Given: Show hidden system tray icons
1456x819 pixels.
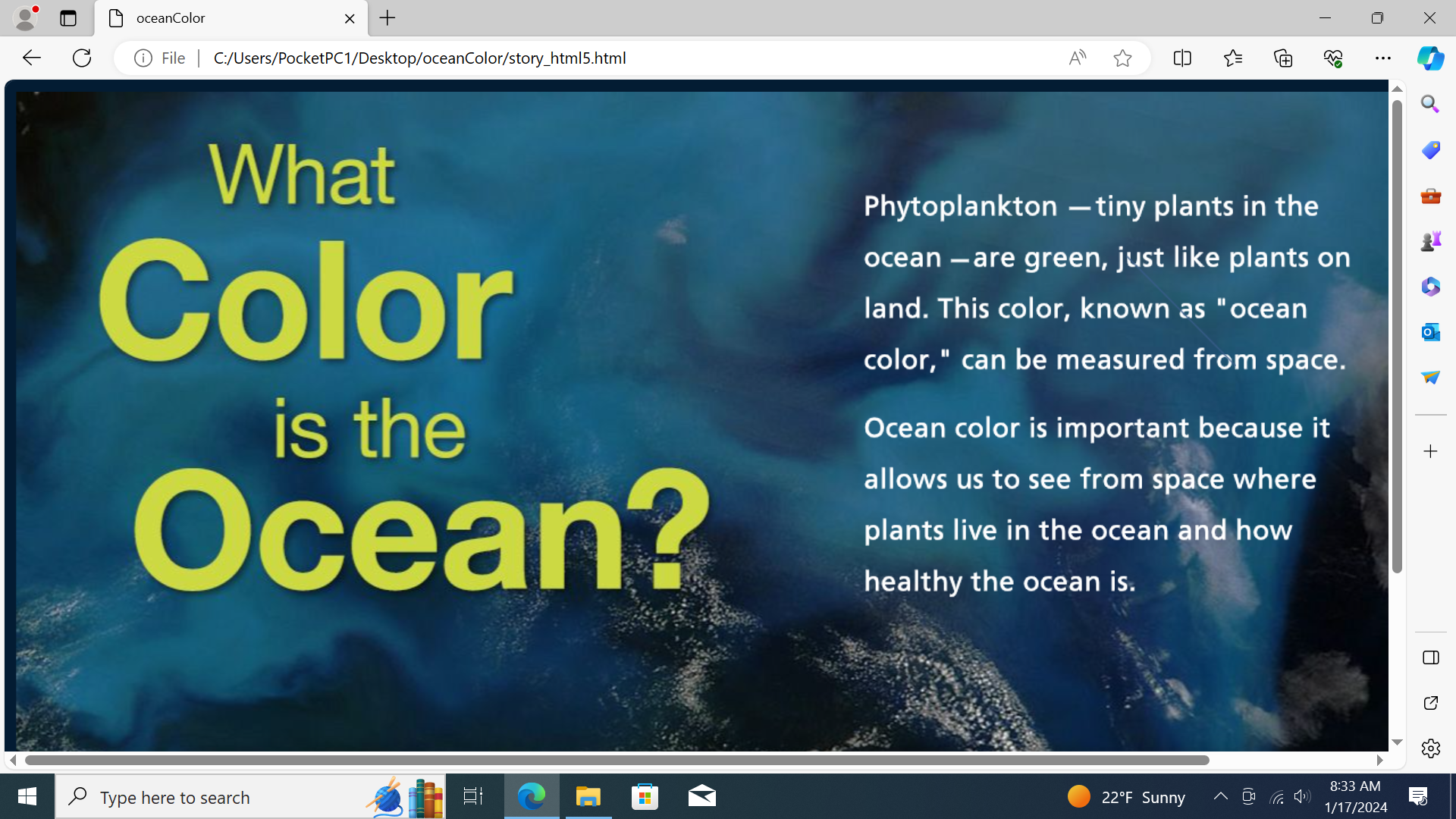Looking at the screenshot, I should [x=1221, y=796].
